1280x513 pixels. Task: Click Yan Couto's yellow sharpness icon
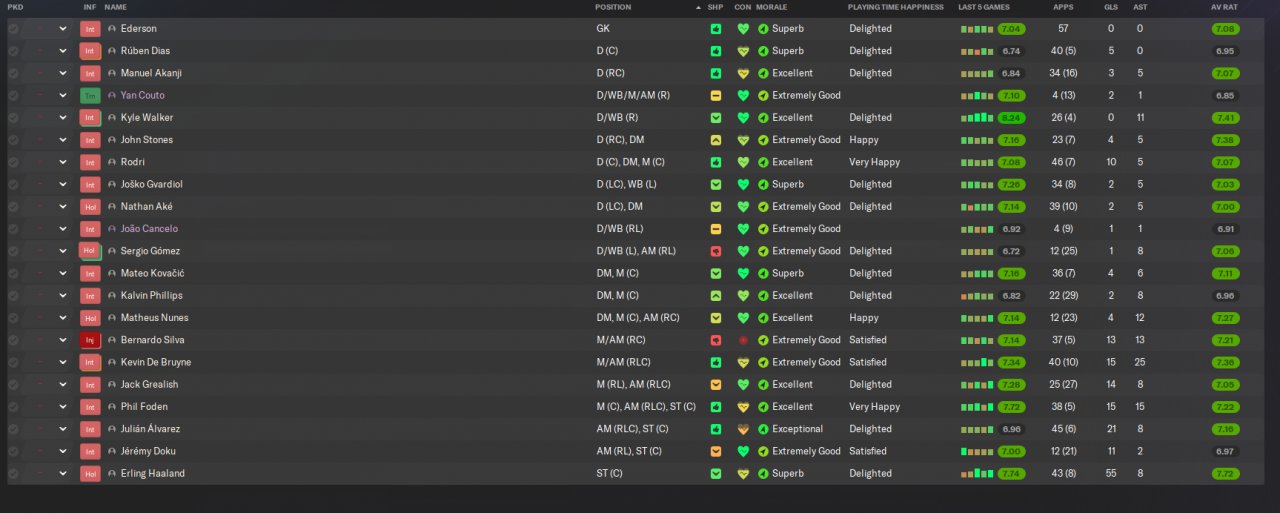[716, 96]
